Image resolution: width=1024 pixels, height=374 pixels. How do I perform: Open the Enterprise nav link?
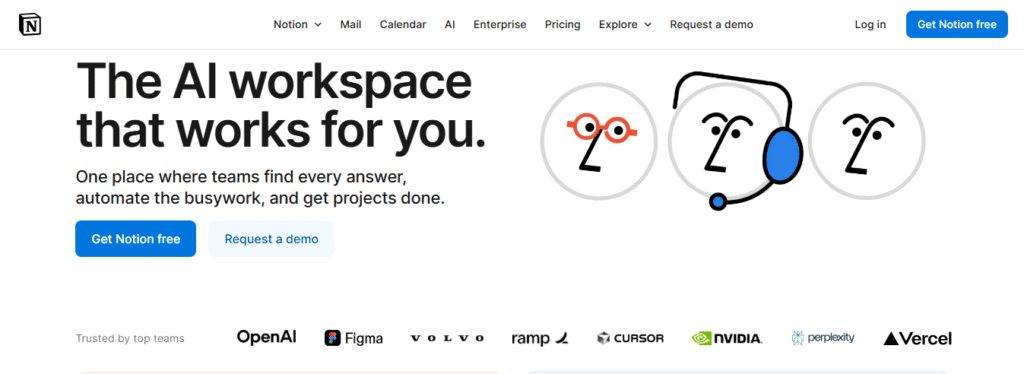tap(500, 24)
